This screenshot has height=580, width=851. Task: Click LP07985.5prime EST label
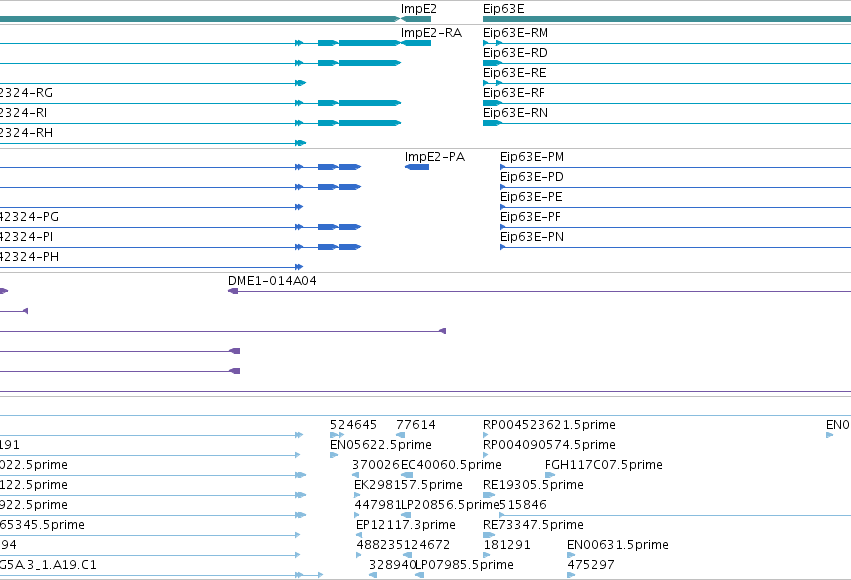(465, 565)
